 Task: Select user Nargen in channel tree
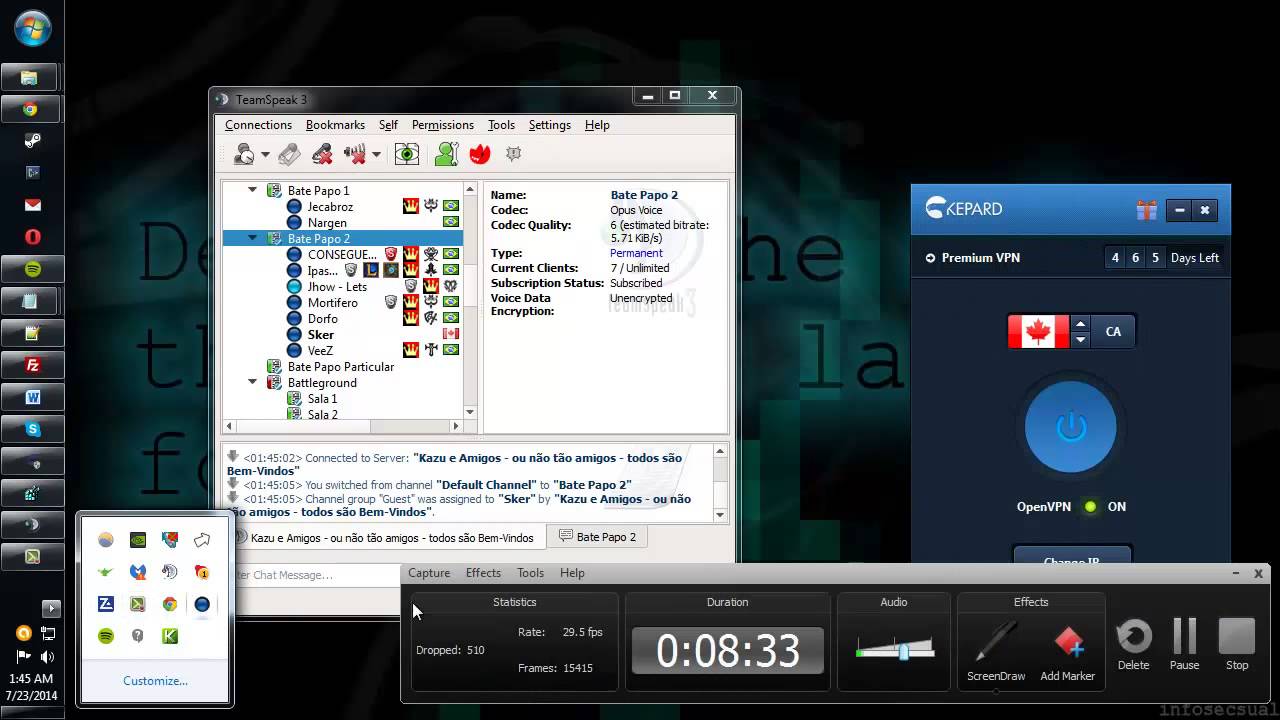(327, 223)
